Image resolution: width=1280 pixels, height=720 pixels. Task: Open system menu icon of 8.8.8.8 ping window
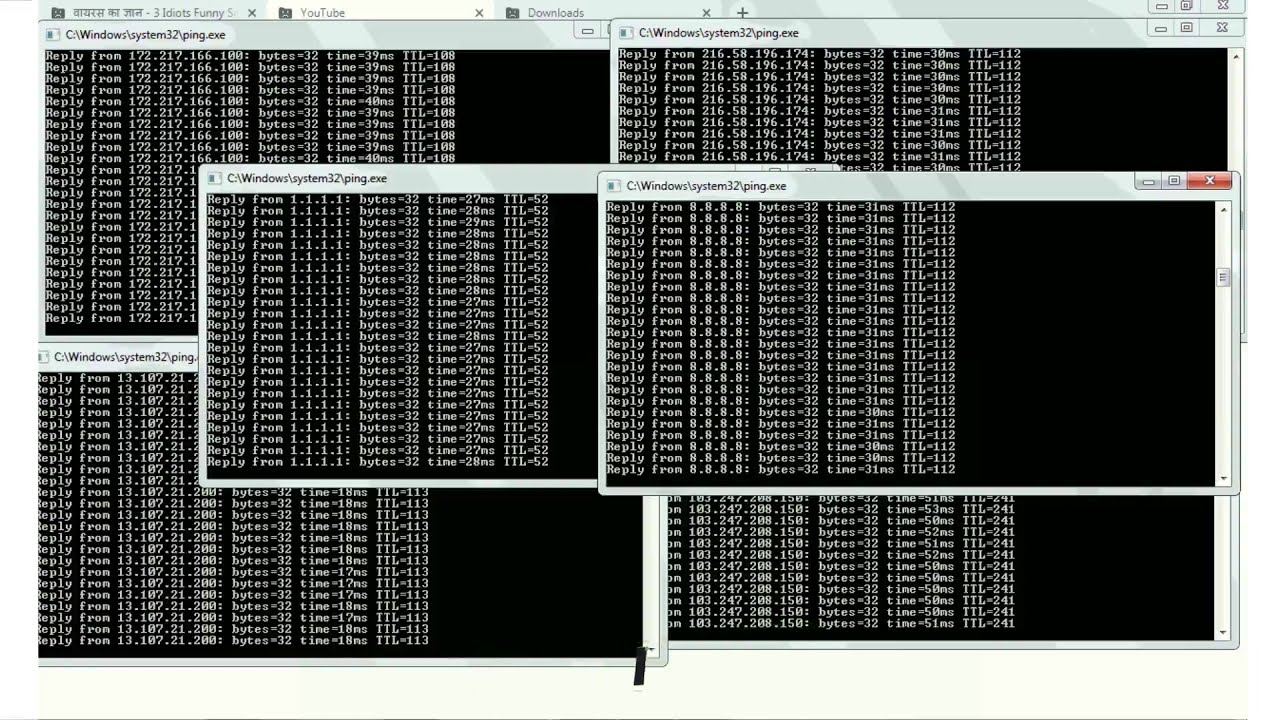coord(613,186)
